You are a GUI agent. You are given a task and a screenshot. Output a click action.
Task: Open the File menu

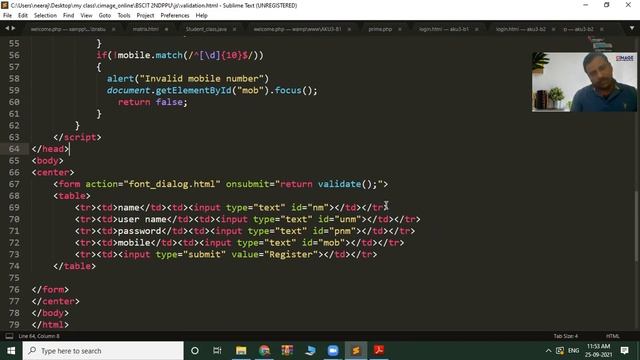coord(7,16)
